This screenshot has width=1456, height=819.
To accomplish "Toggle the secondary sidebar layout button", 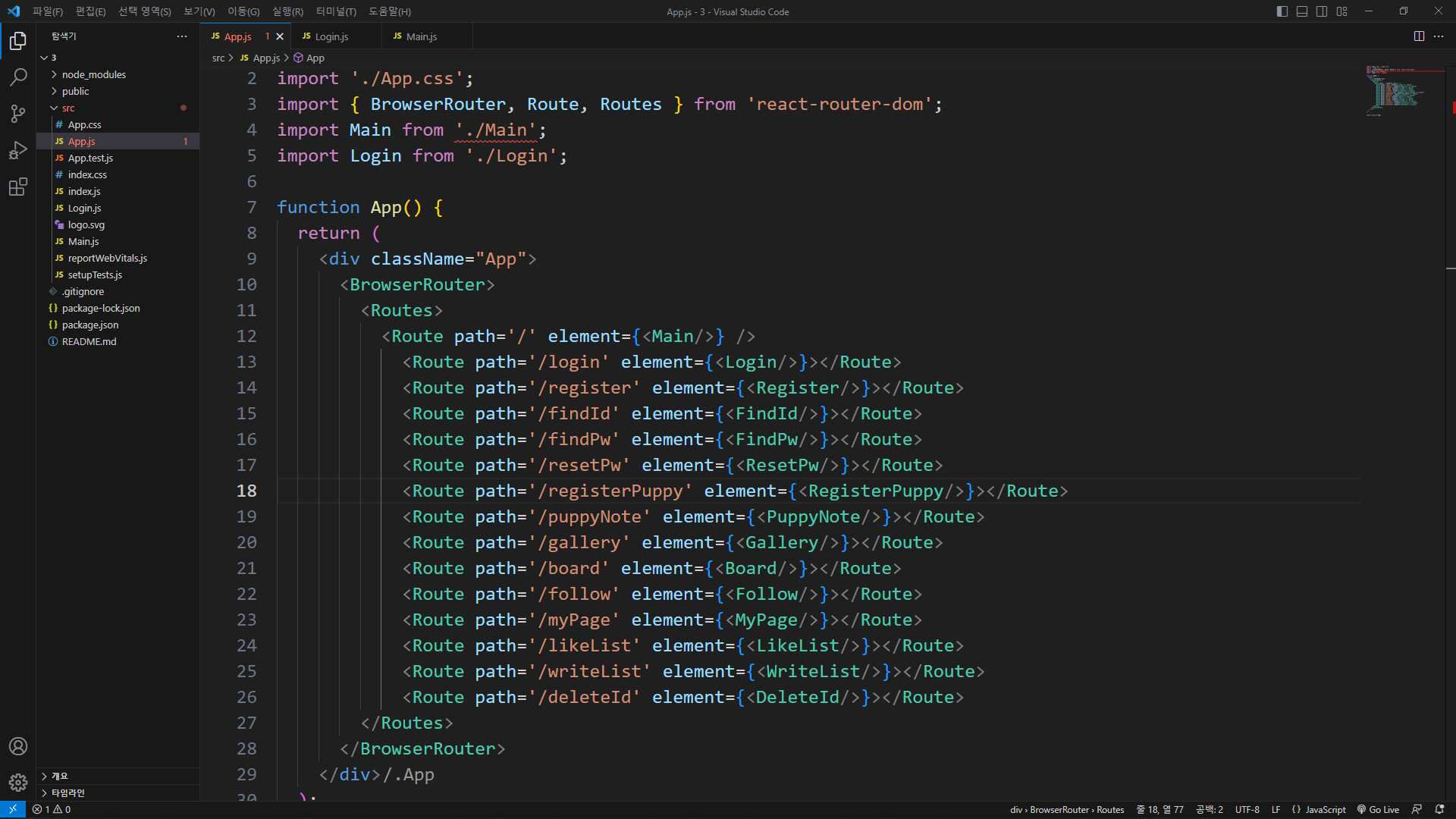I will (x=1322, y=11).
